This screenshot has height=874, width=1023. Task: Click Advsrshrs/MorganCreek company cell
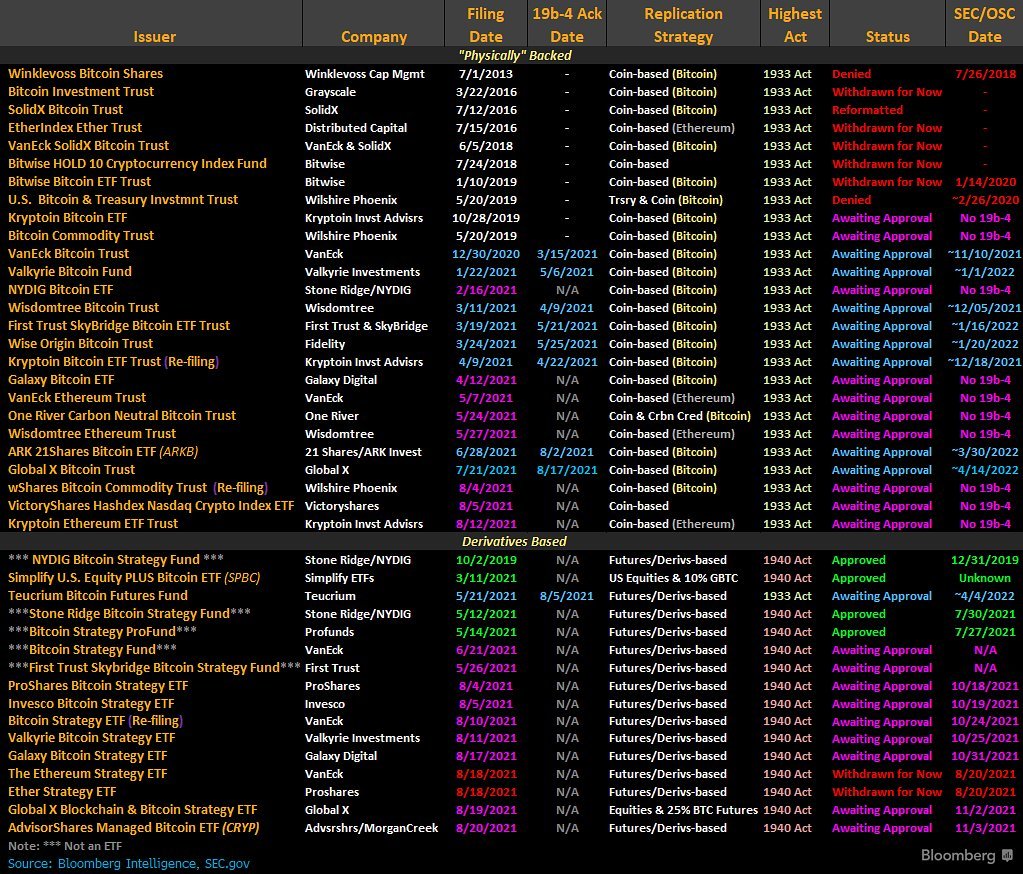pos(371,828)
